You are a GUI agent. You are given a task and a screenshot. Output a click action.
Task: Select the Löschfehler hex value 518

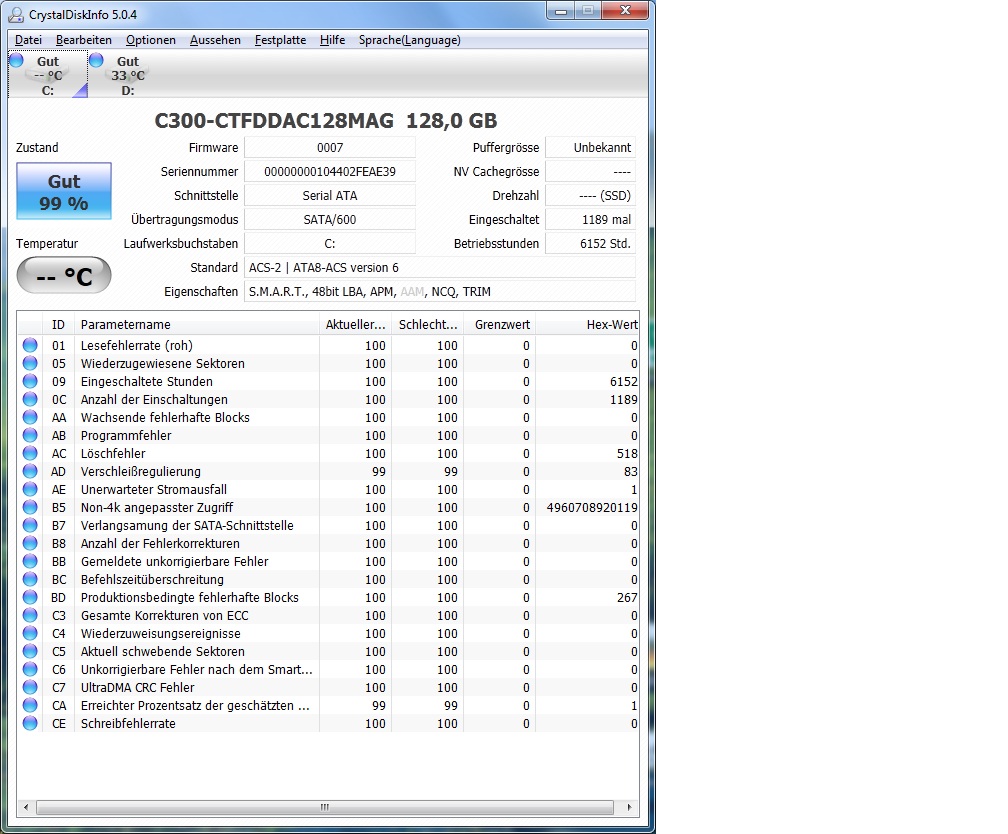(x=627, y=453)
